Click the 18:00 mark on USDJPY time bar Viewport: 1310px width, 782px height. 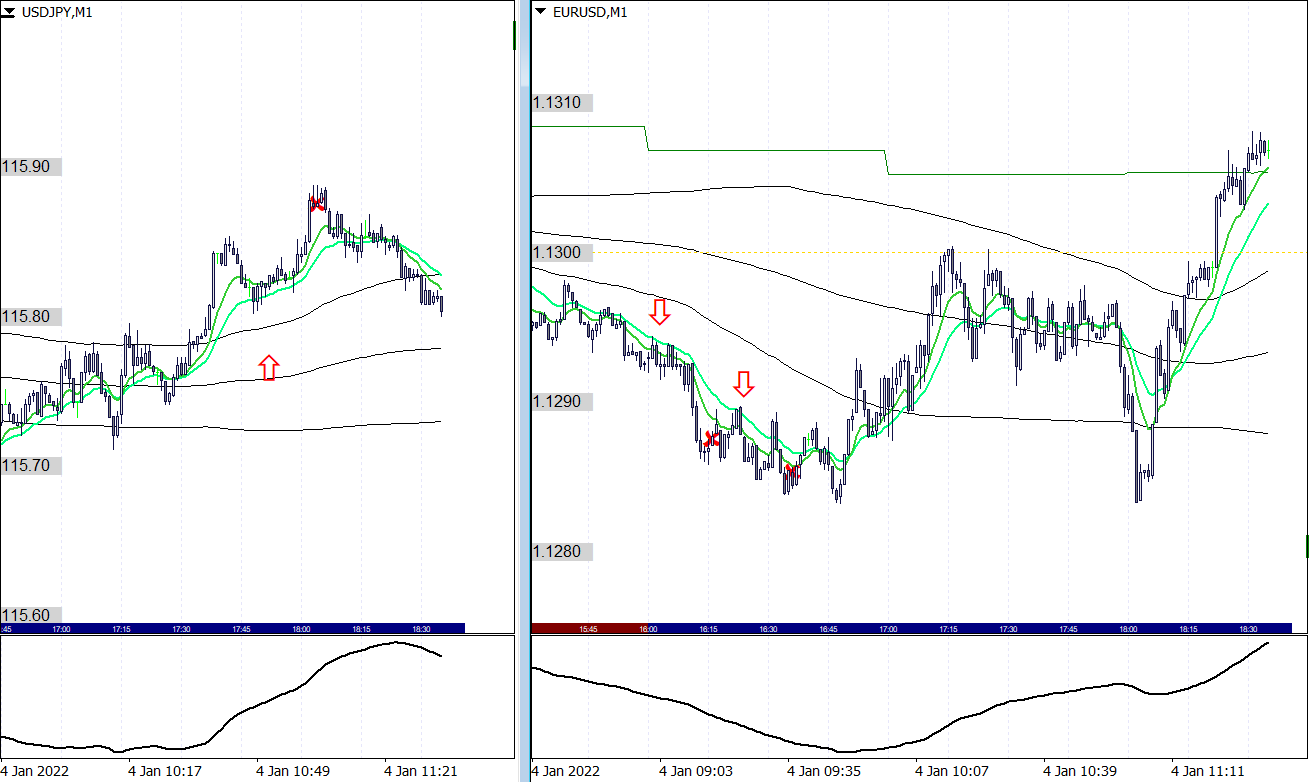click(x=301, y=629)
